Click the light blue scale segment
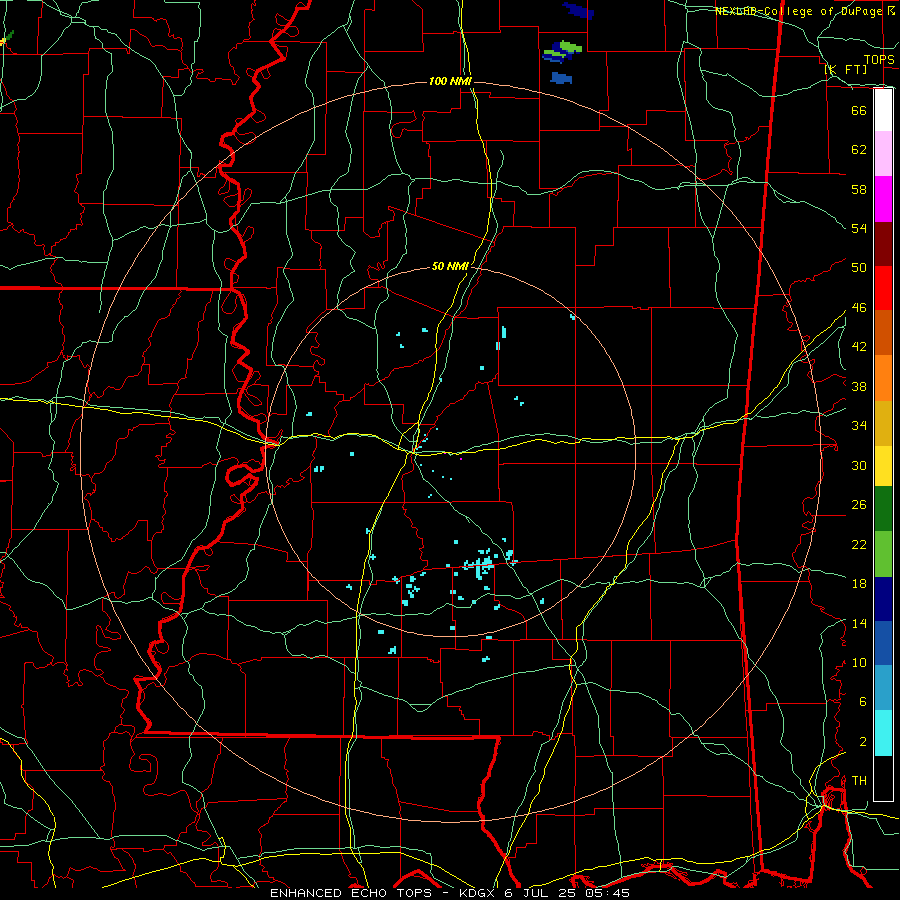Image resolution: width=900 pixels, height=900 pixels. click(x=883, y=688)
